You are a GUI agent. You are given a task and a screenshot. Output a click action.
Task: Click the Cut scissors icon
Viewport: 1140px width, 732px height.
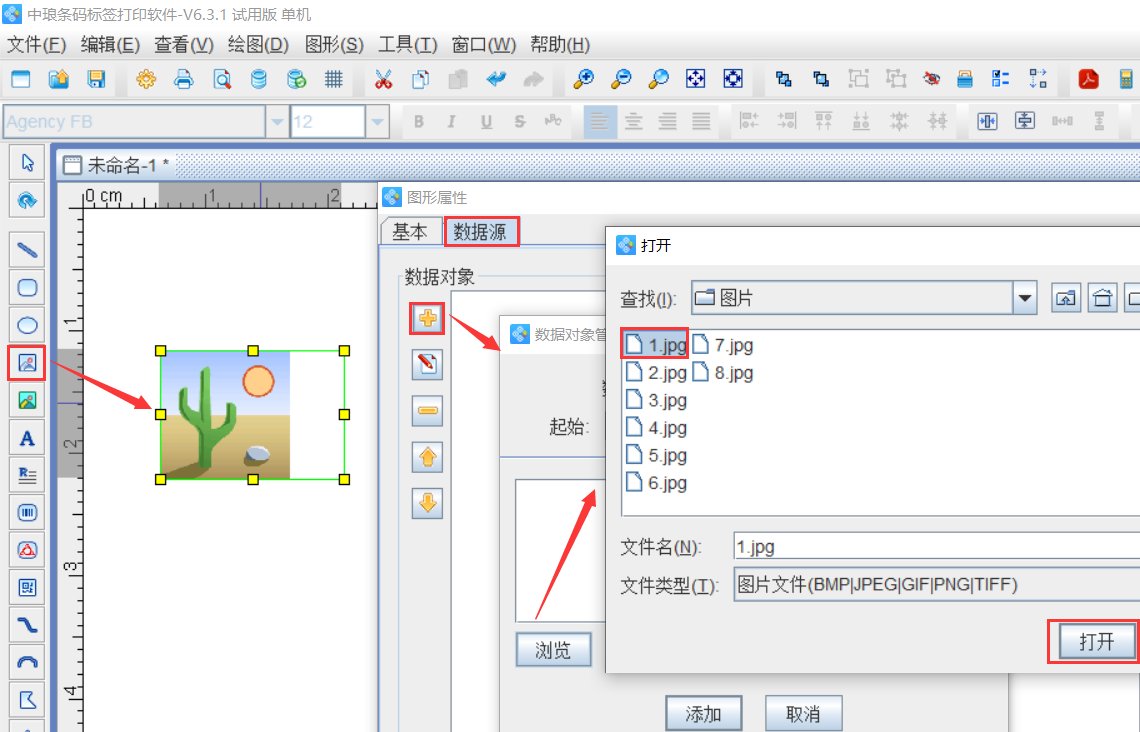(x=383, y=79)
